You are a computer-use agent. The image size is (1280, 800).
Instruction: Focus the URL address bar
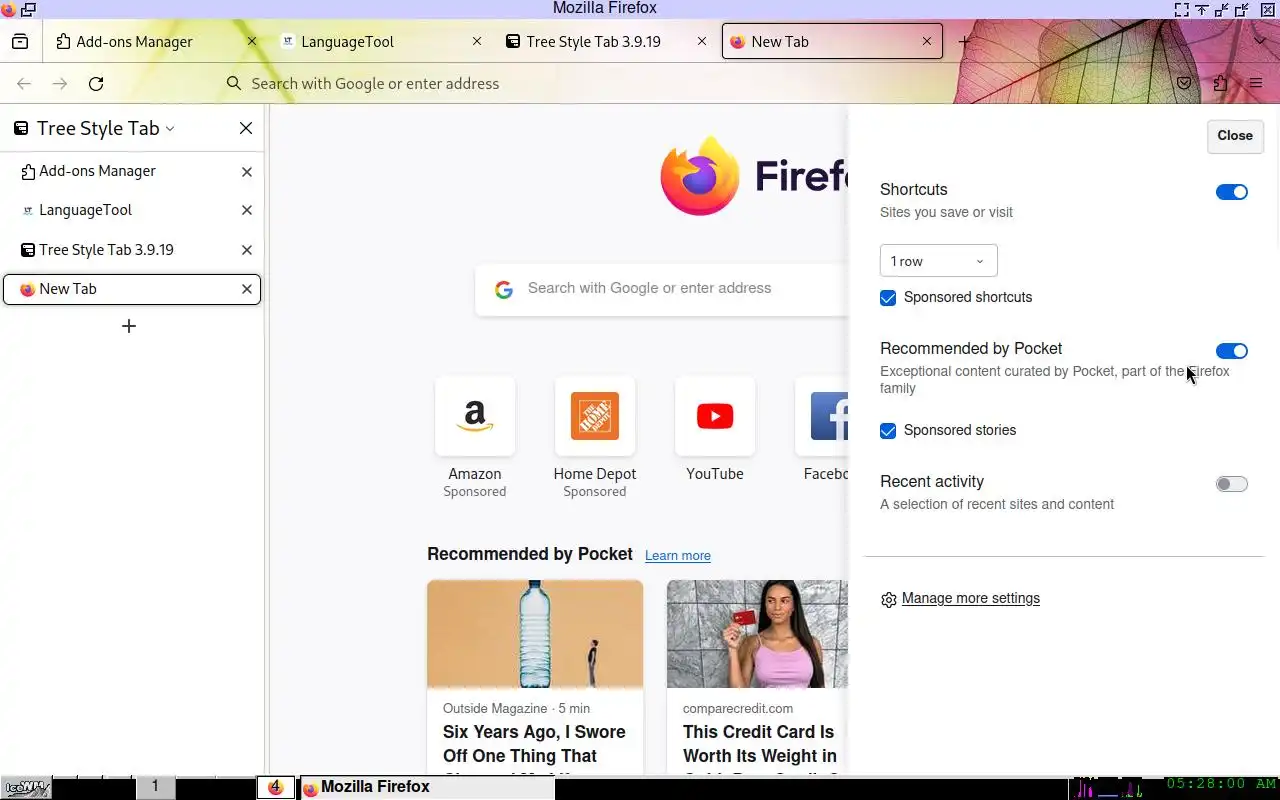pyautogui.click(x=690, y=84)
